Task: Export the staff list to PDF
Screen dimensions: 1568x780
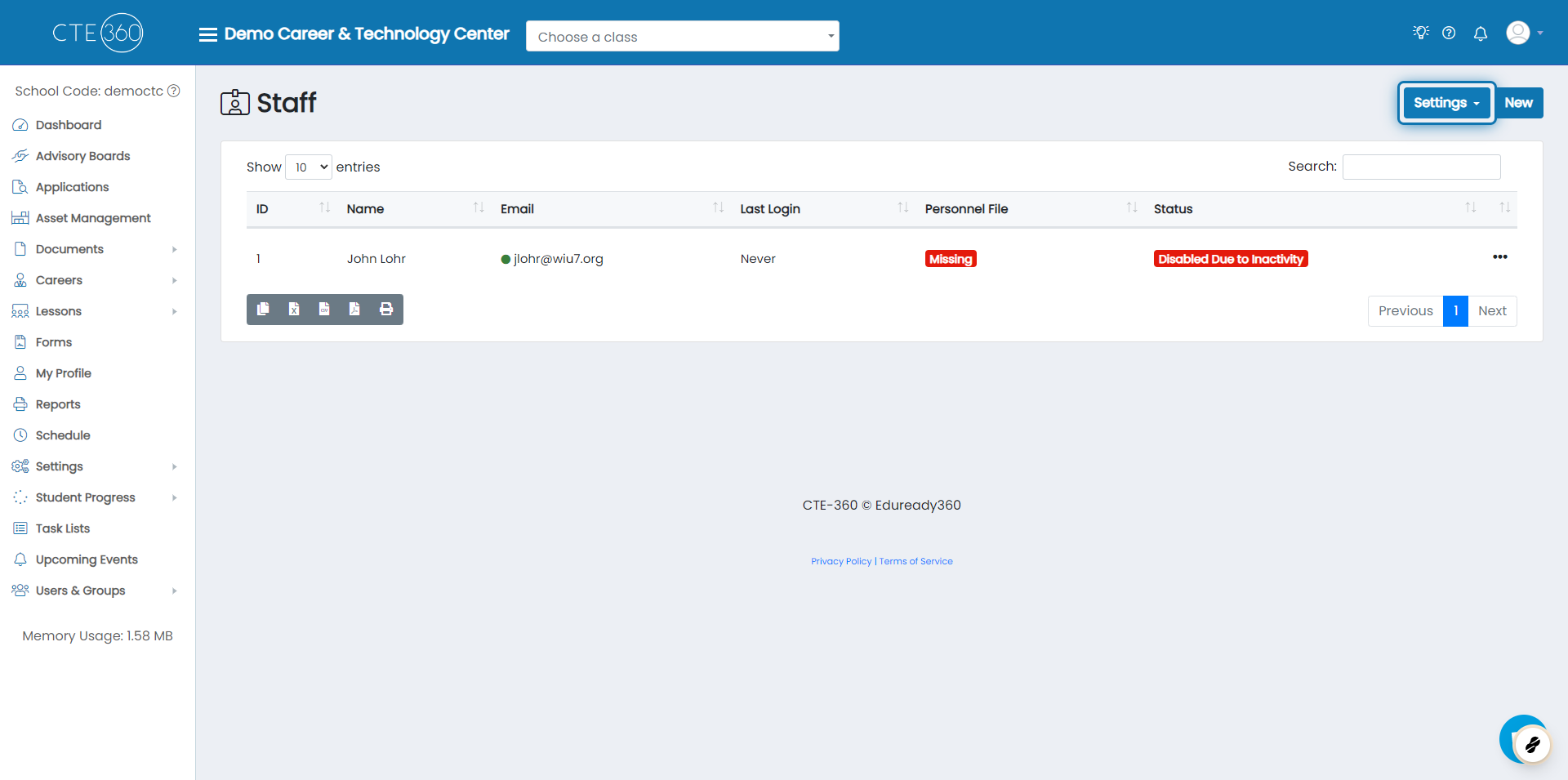Action: tap(354, 310)
